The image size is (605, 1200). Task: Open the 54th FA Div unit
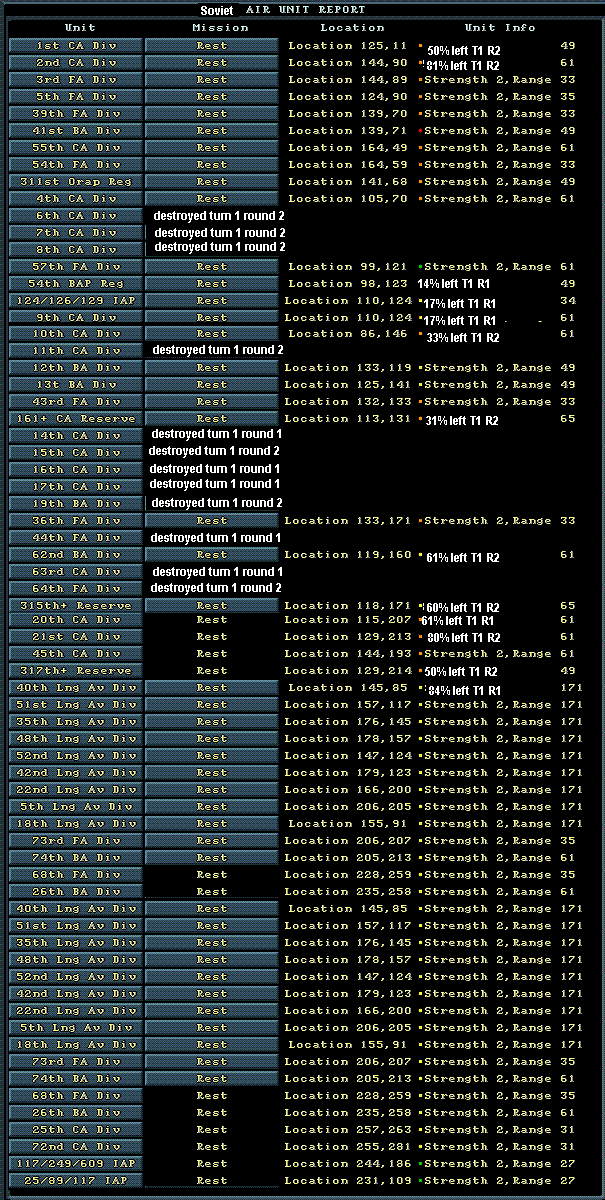point(76,165)
